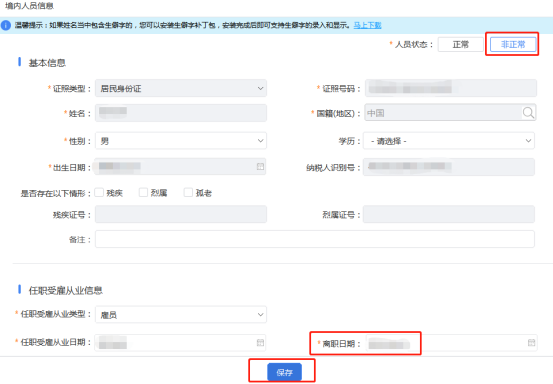
Task: Click the 境内人员信息 title text
Action: coord(29,6)
